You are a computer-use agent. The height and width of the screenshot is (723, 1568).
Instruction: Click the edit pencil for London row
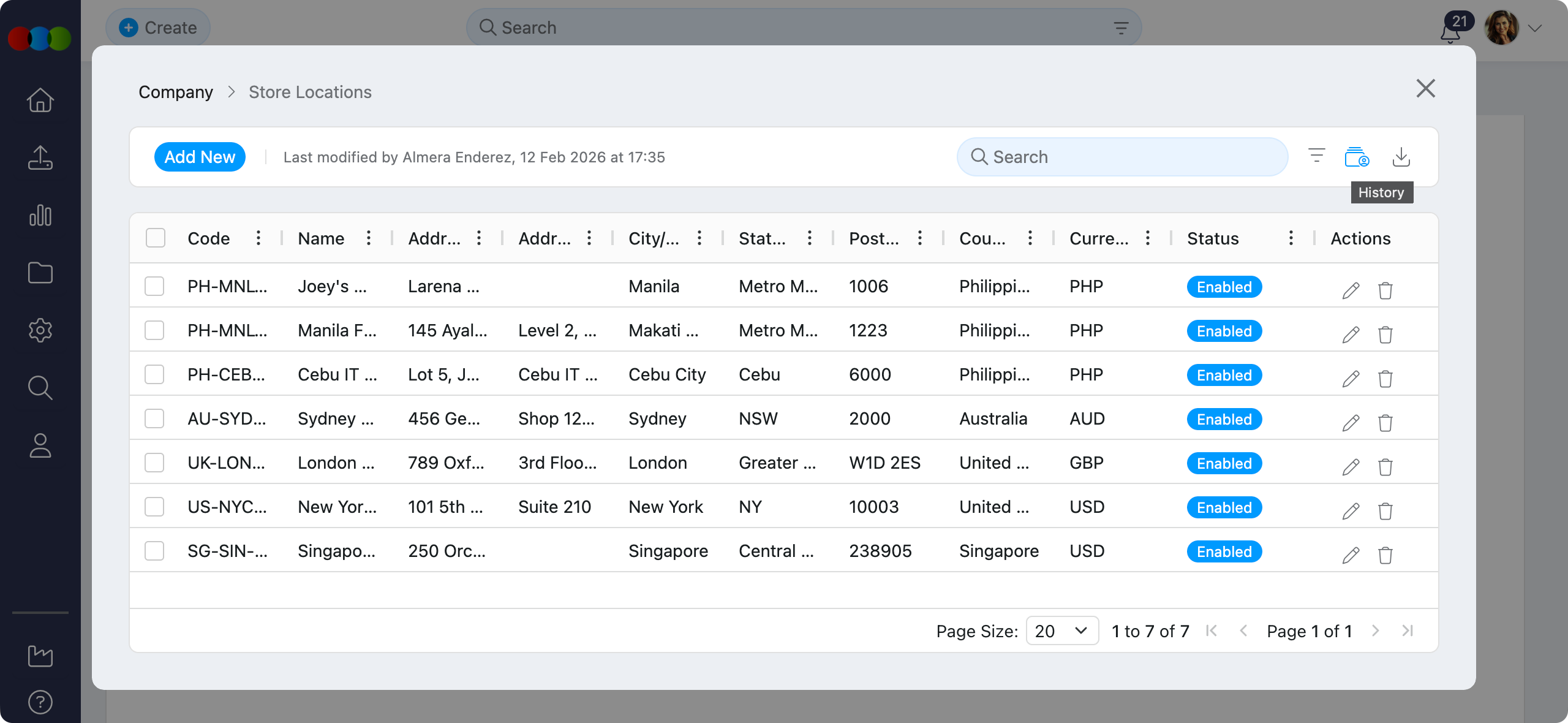point(1351,467)
